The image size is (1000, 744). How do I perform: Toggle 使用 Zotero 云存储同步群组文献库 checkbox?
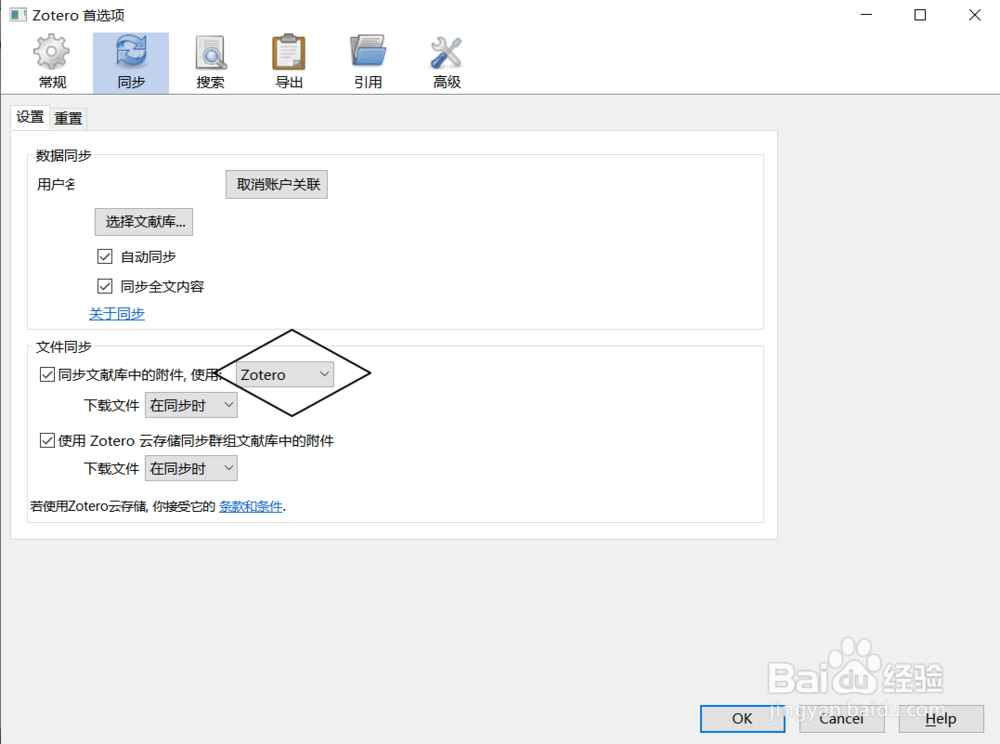tap(47, 441)
